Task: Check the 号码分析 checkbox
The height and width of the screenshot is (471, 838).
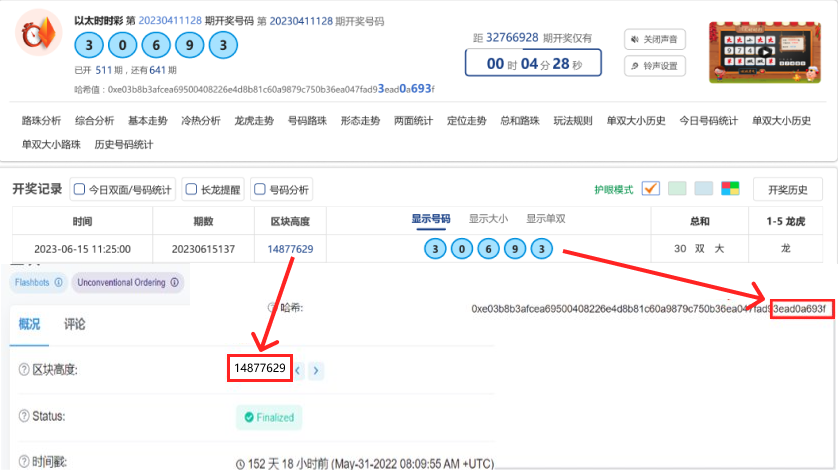Action: (259, 188)
